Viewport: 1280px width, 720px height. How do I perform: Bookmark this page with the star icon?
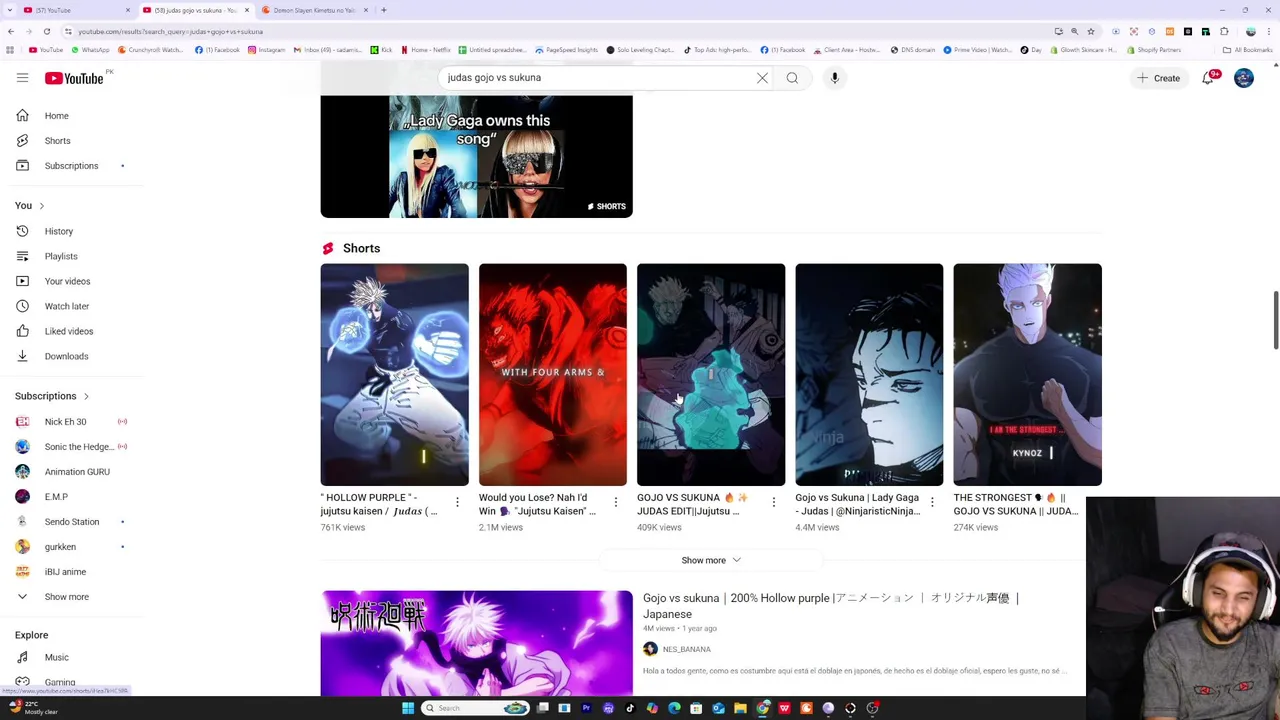(1091, 31)
